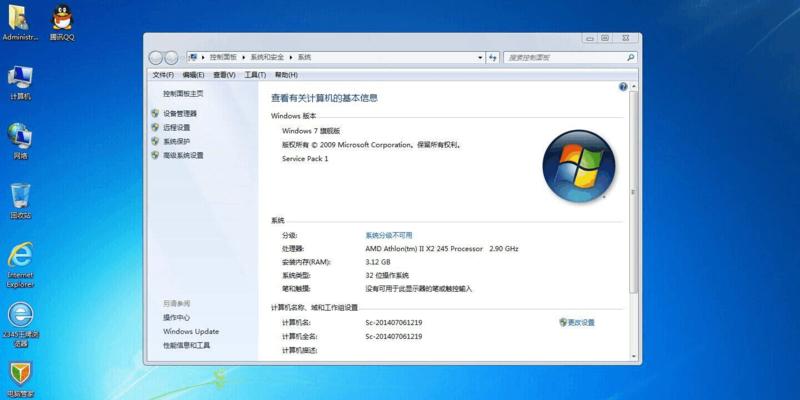Viewport: 800px width, 400px height.
Task: Expand the arrow after 系统和安全 breadcrumb
Action: (x=291, y=58)
